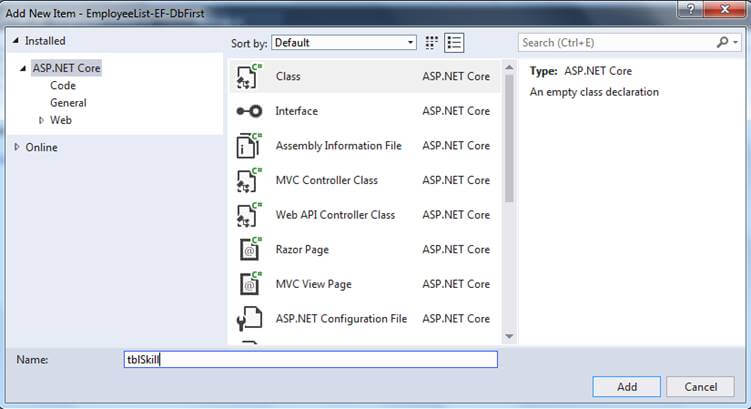Select the Razor Page template icon

coord(250,249)
